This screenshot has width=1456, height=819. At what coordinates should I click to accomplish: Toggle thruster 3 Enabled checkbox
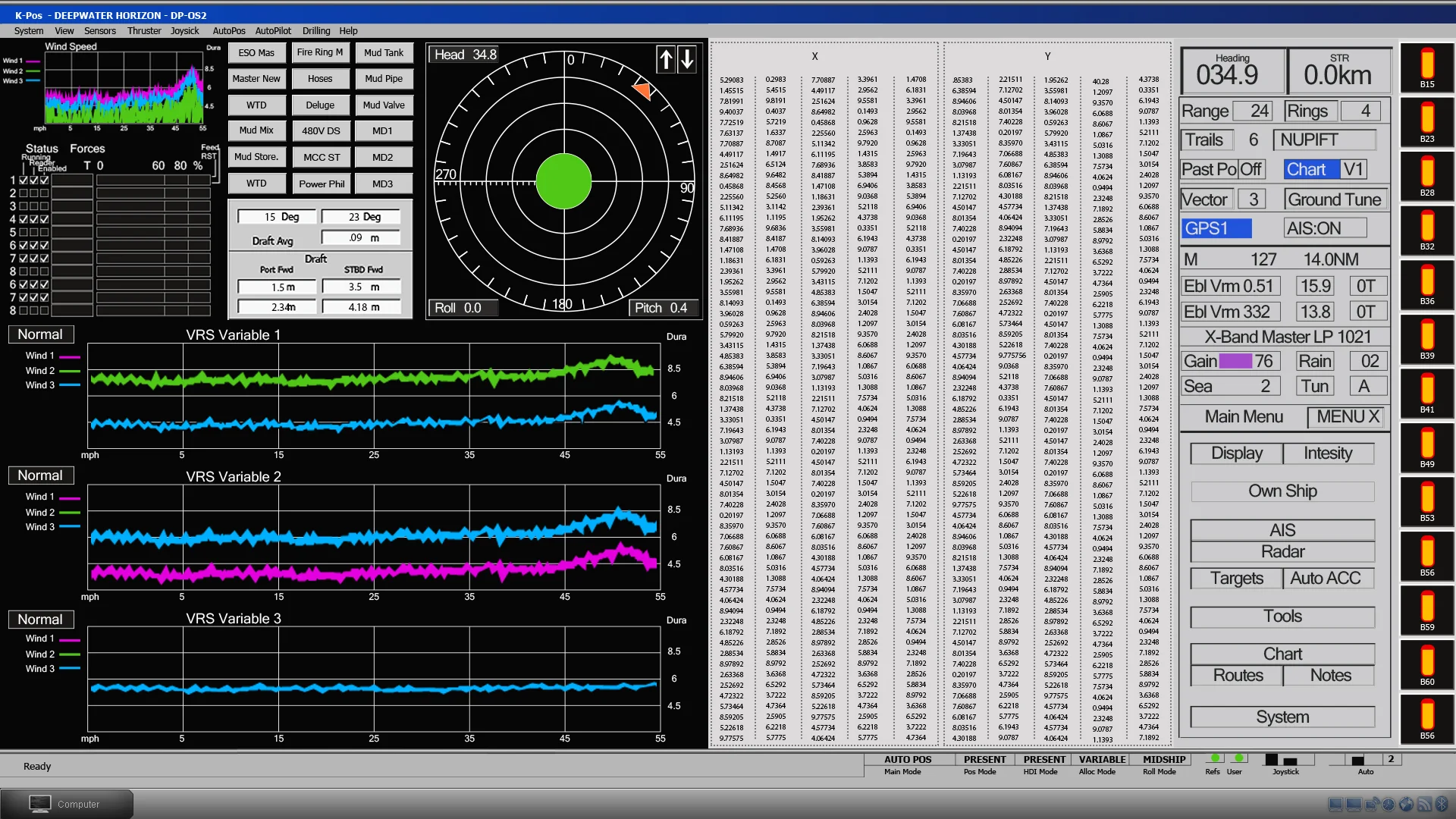pos(44,206)
